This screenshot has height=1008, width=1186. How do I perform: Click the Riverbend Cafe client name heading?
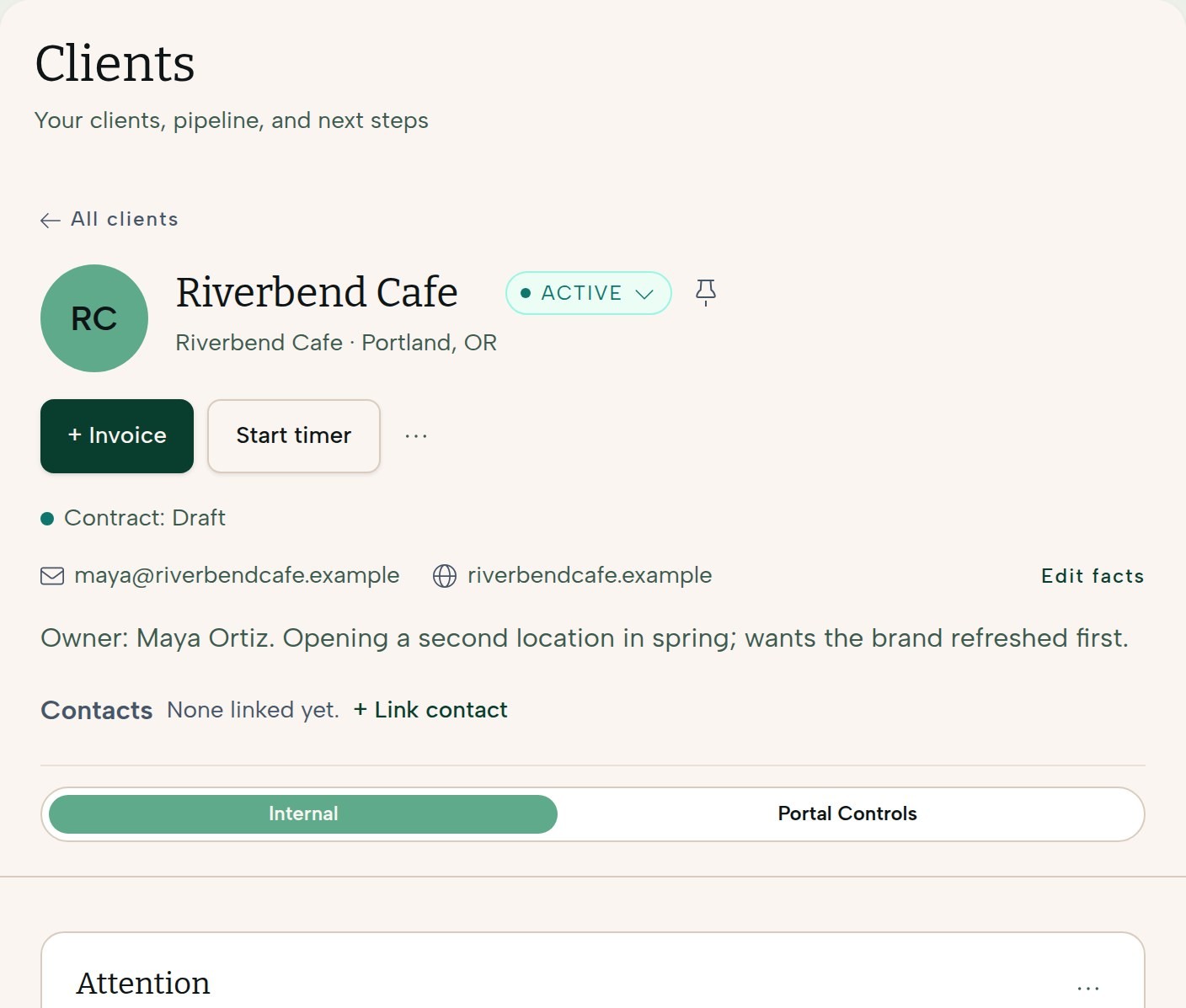pyautogui.click(x=317, y=292)
